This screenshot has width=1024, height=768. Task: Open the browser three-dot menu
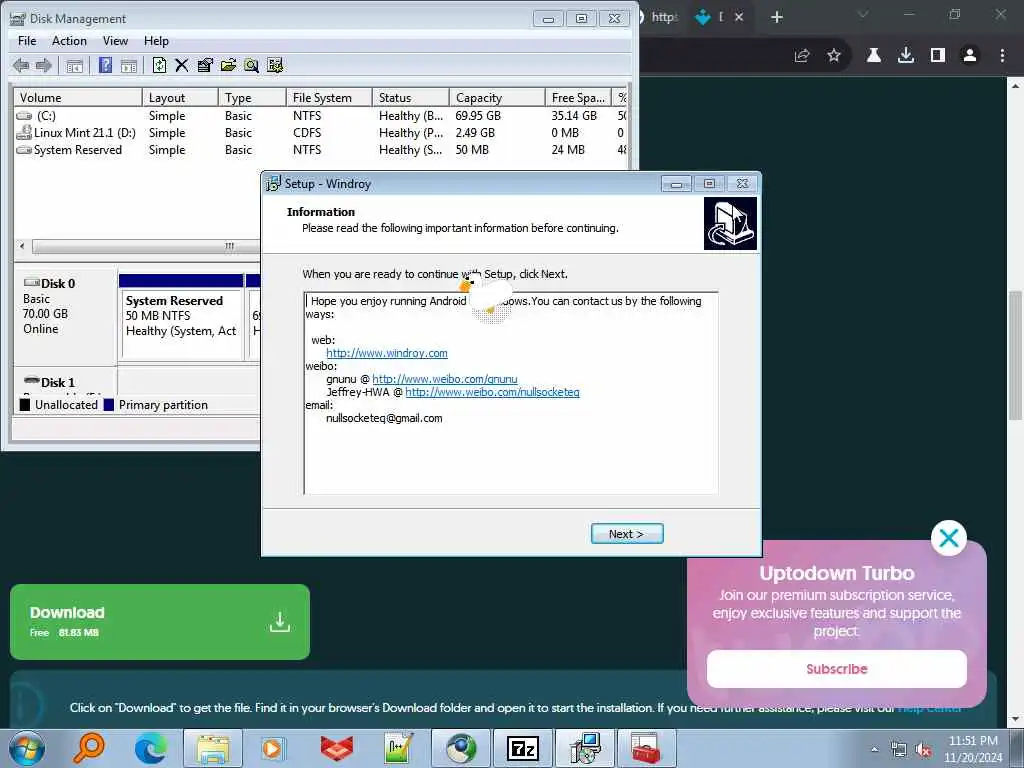click(x=1002, y=56)
